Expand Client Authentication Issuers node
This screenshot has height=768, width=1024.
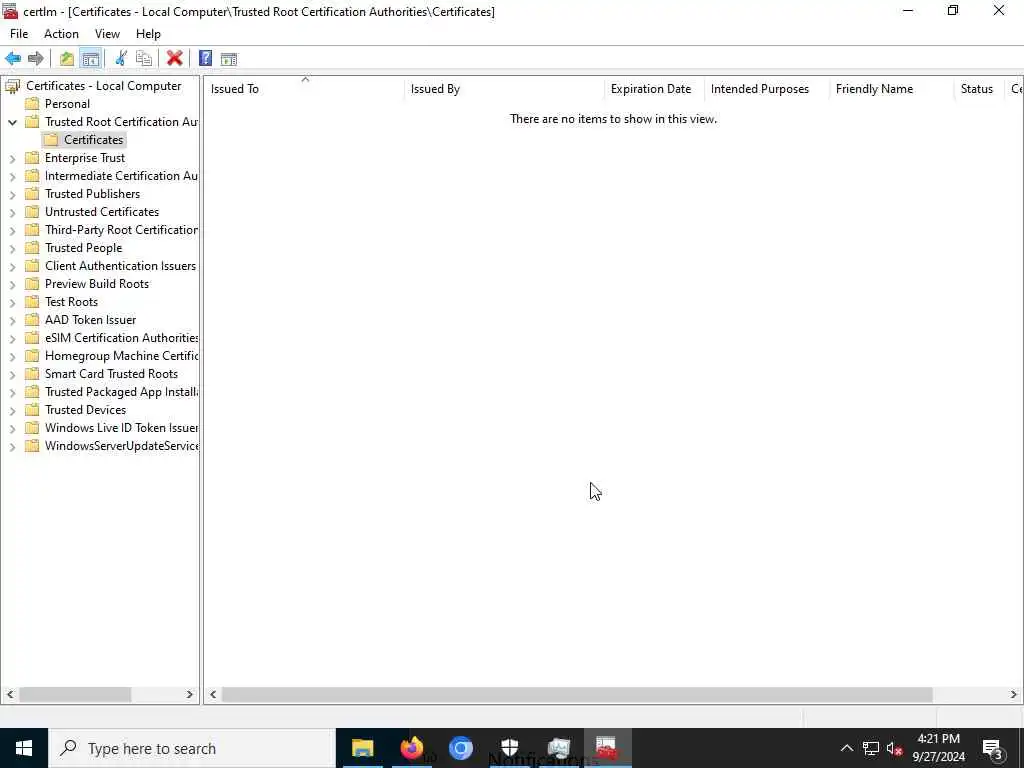(x=12, y=266)
